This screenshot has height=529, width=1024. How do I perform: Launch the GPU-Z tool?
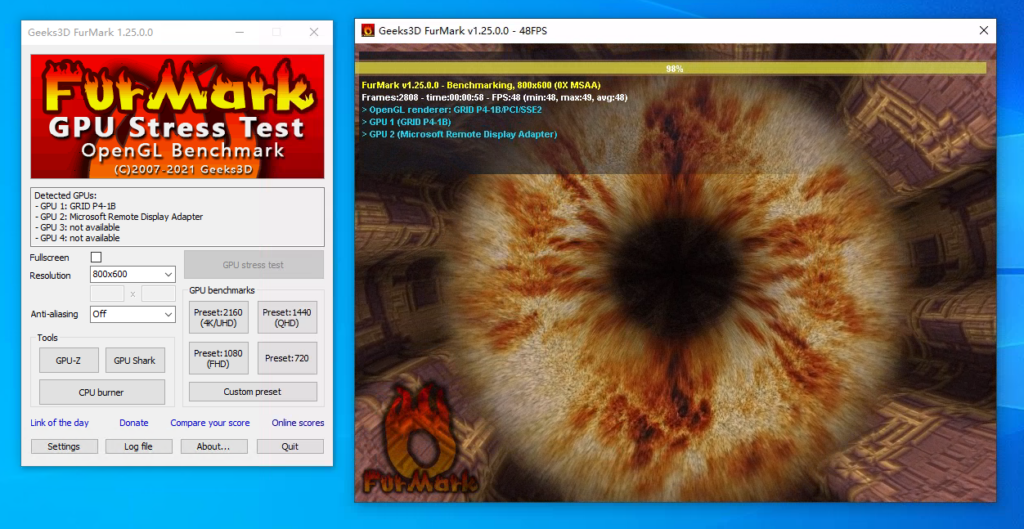tap(68, 361)
